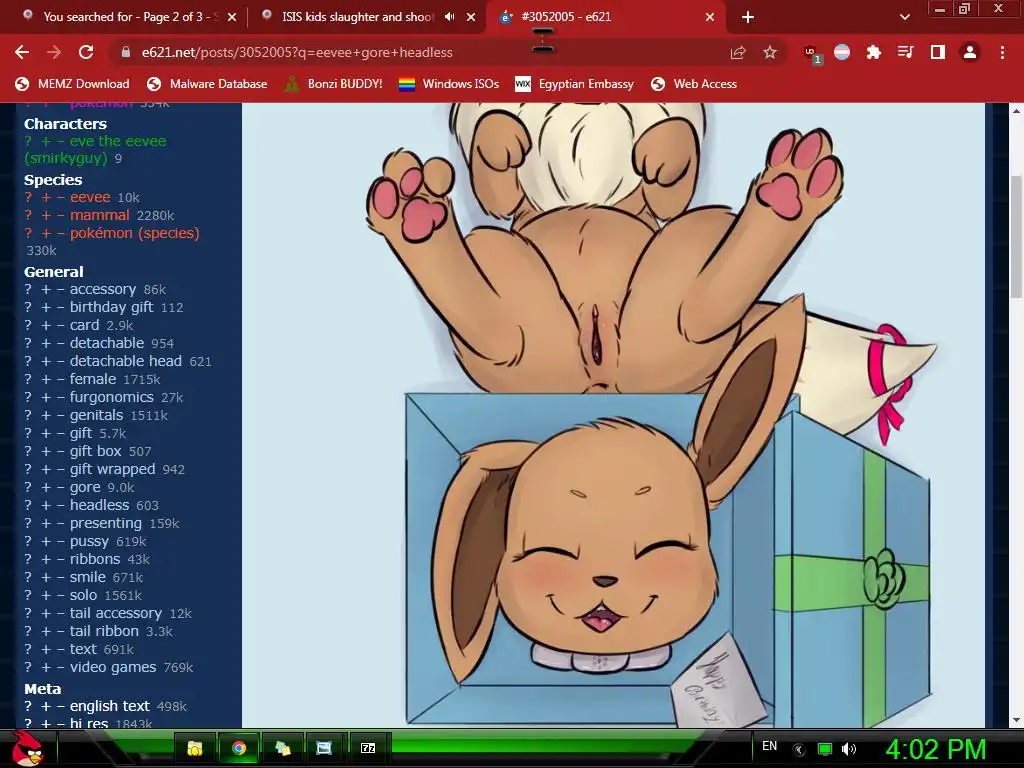Screen dimensions: 1024x768
Task: Open the Egyptian Embassy bookmark
Action: [575, 84]
